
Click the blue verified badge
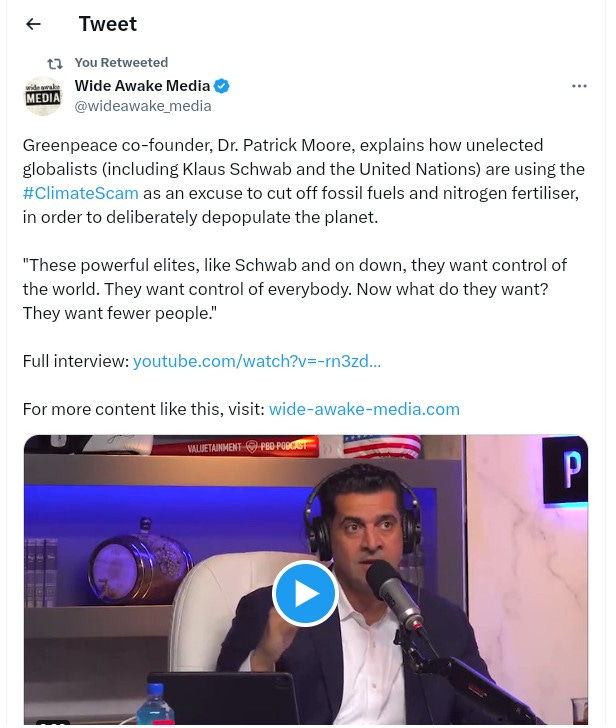coord(222,86)
